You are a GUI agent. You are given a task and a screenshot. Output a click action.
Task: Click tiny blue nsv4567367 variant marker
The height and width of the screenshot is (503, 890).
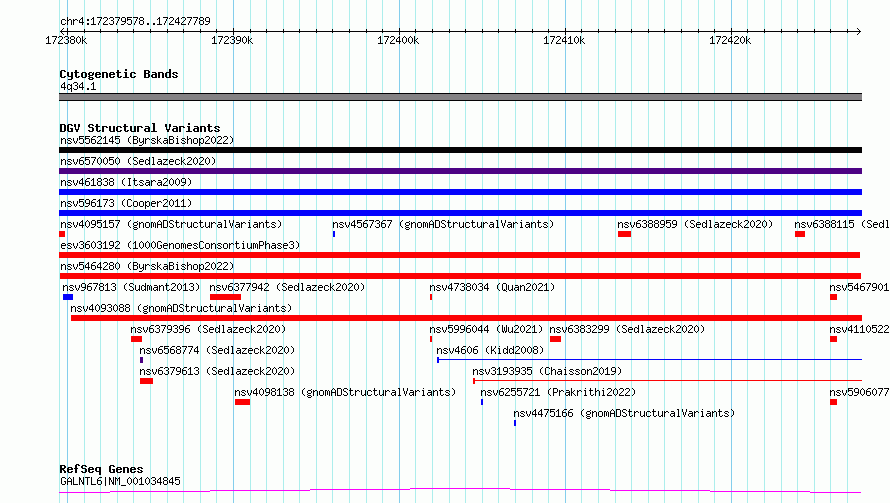coord(334,234)
